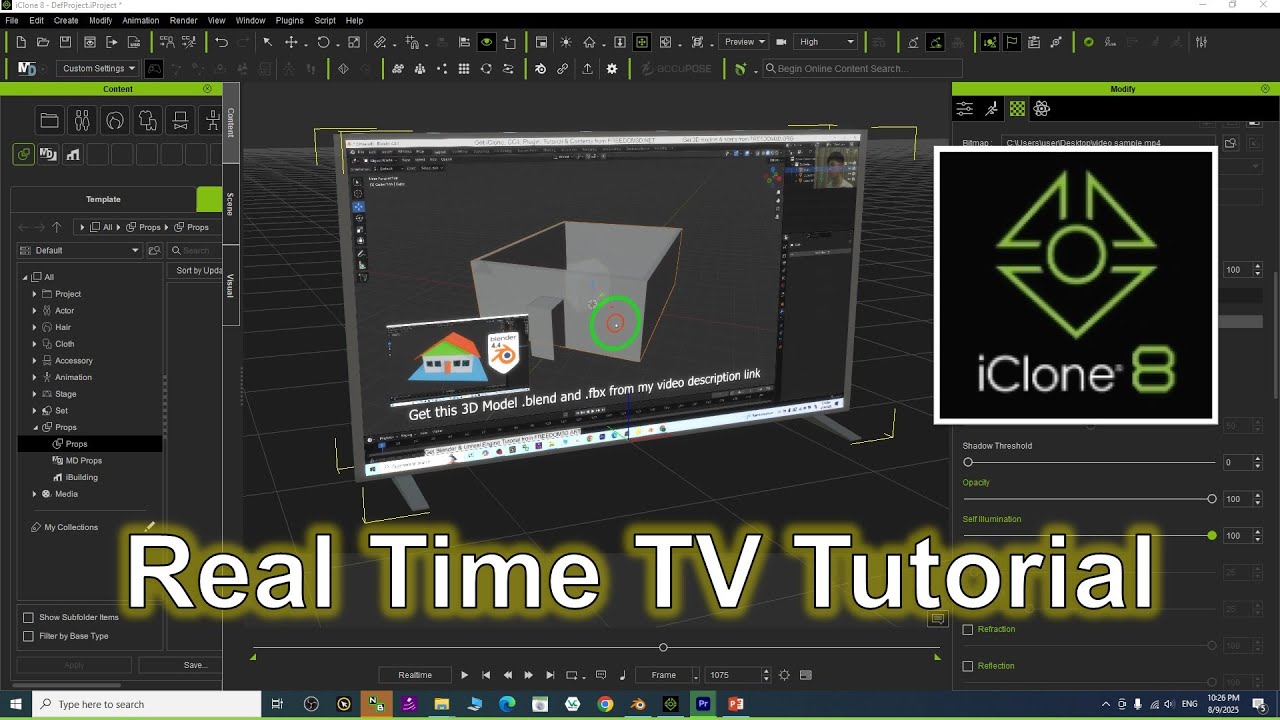Screen dimensions: 1280x720
Task: Click the Play button in timeline controls
Action: [x=464, y=675]
